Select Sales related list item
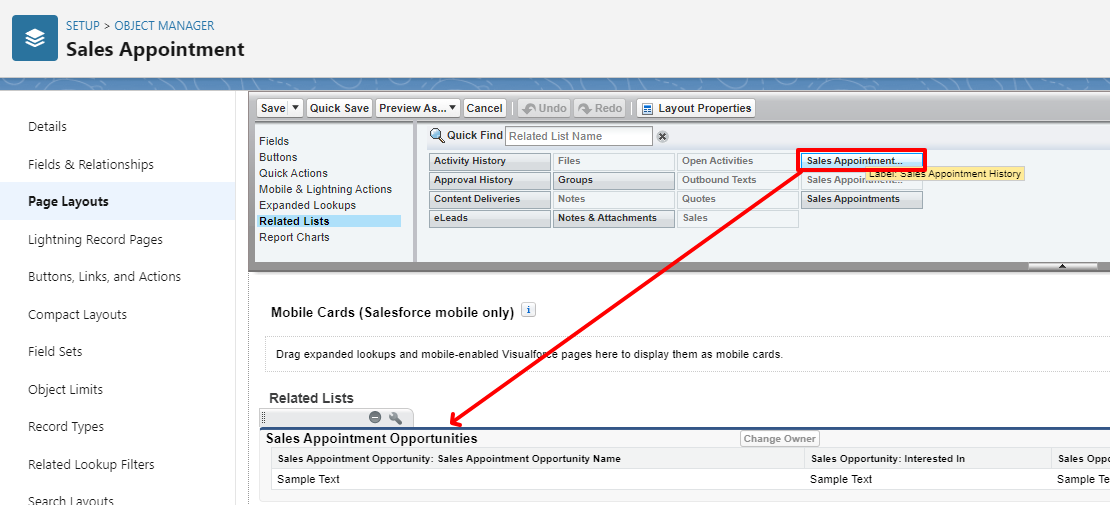 tap(738, 218)
